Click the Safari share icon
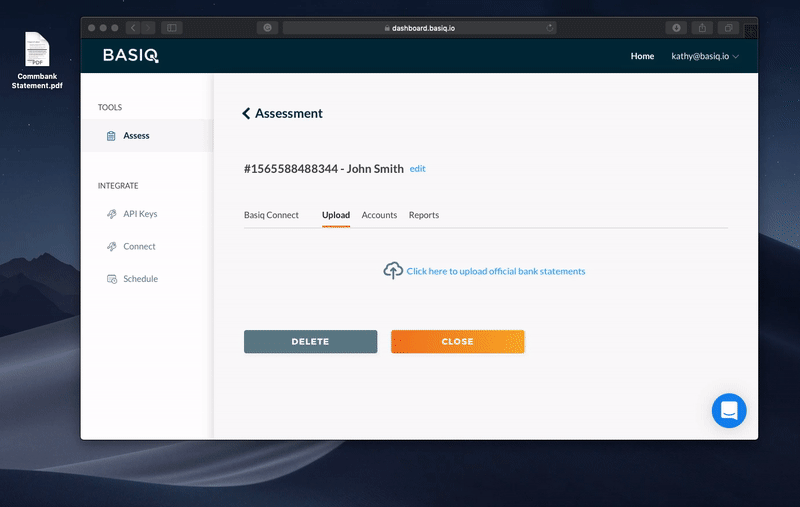This screenshot has width=800, height=507. point(703,28)
